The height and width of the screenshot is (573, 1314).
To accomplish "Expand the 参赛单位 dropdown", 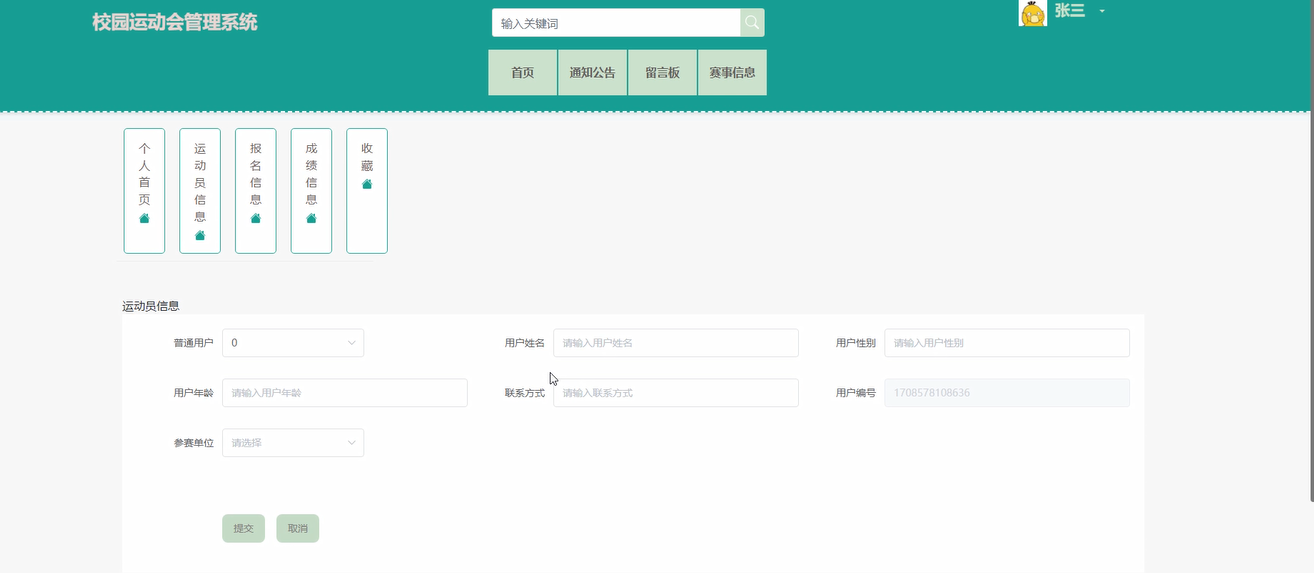I will click(293, 443).
